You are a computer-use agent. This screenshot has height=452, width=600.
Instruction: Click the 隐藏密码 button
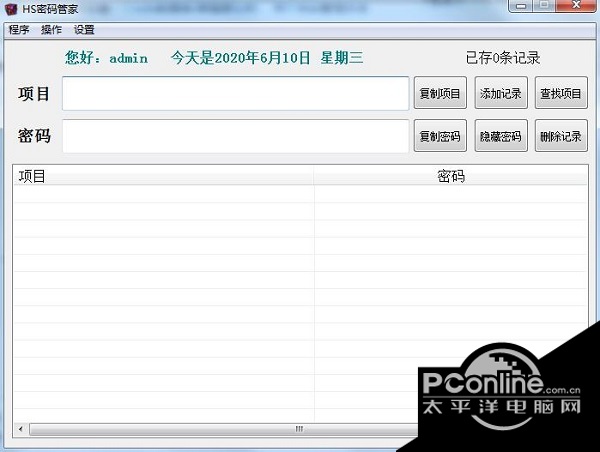pos(501,136)
